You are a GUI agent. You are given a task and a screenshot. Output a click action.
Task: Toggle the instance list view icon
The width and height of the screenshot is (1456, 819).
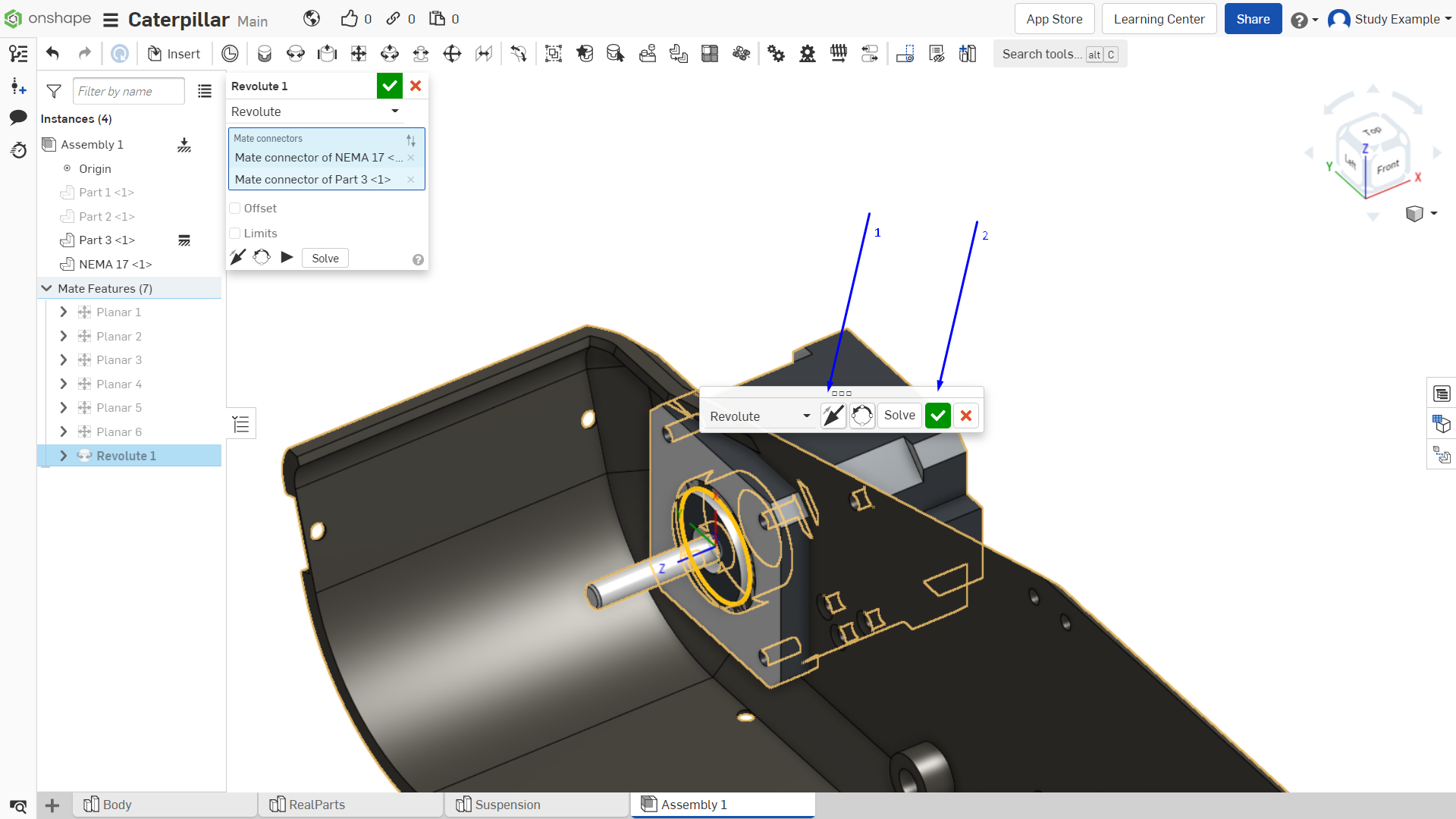(x=205, y=92)
